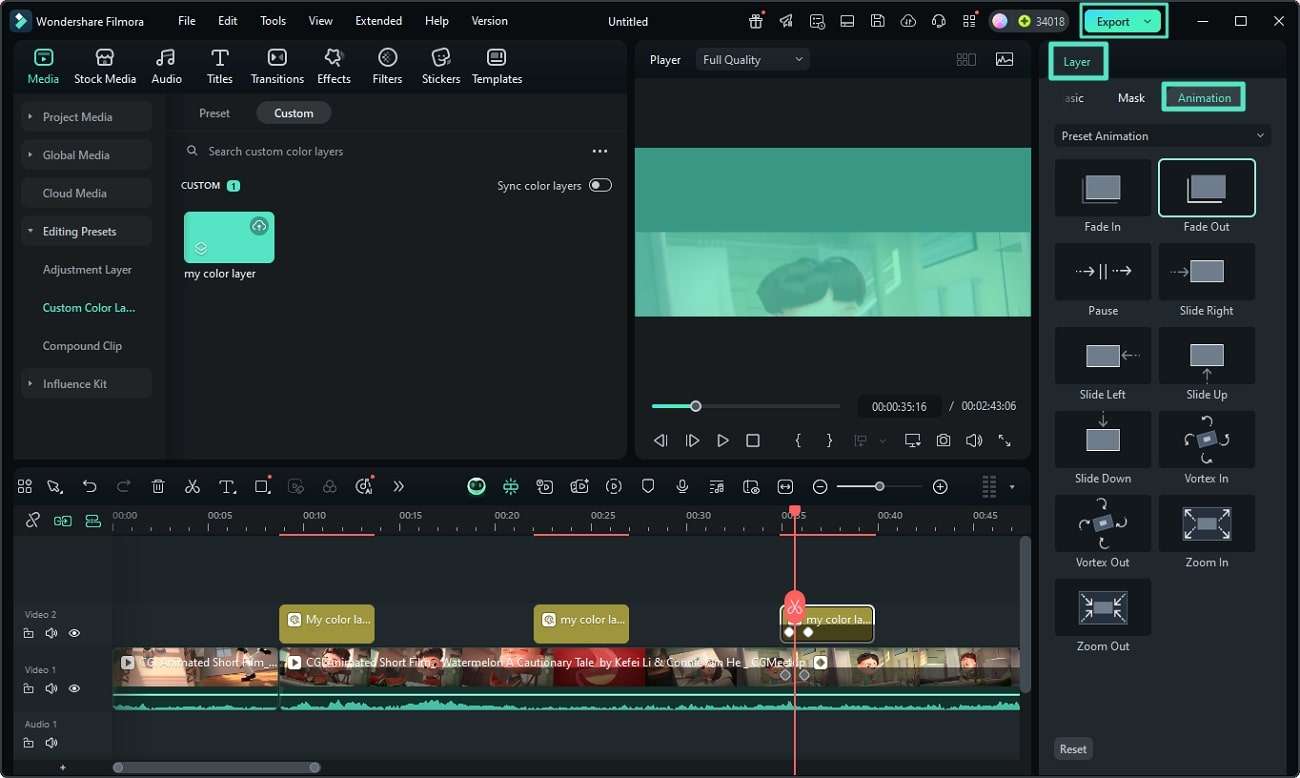Enter fullscreen preview
This screenshot has width=1300, height=778.
pos(1004,440)
